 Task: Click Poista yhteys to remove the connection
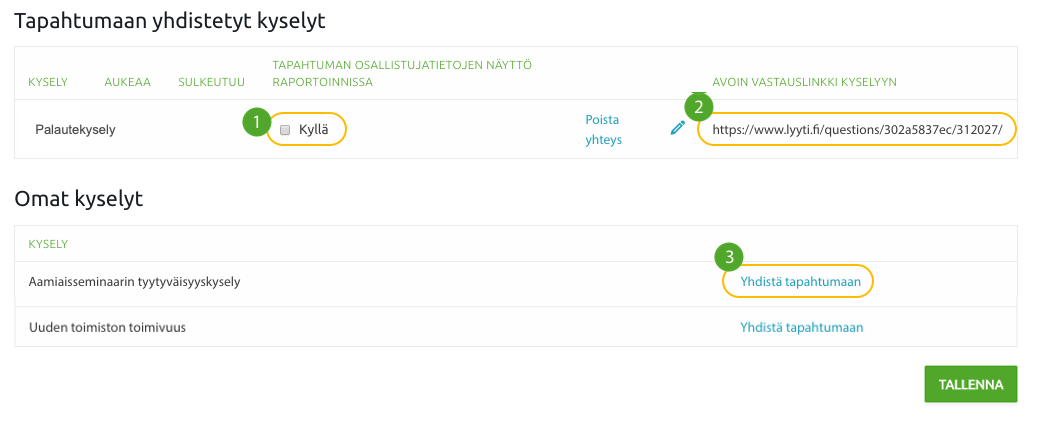(x=603, y=130)
